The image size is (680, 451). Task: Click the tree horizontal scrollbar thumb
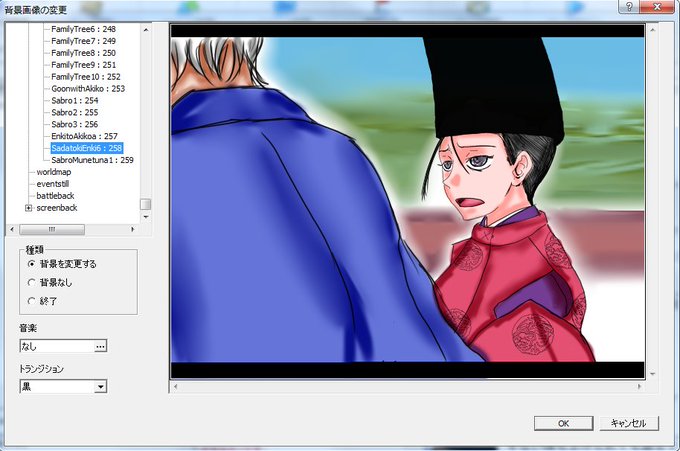pyautogui.click(x=52, y=229)
